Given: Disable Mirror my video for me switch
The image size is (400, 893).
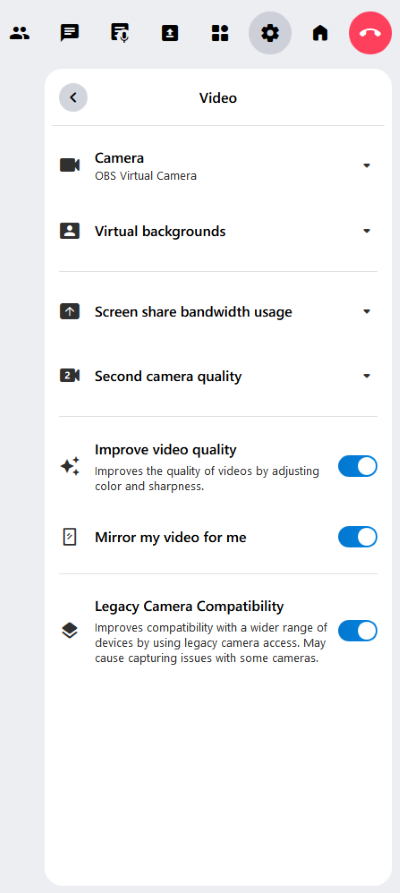Looking at the screenshot, I should (358, 537).
